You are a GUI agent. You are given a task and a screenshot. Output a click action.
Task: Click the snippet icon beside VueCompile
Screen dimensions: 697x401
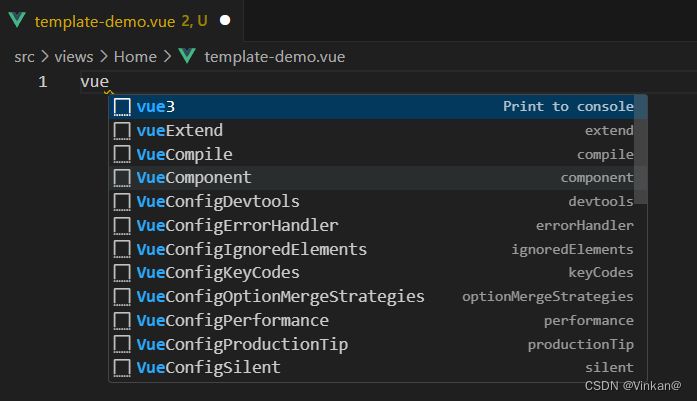point(122,155)
